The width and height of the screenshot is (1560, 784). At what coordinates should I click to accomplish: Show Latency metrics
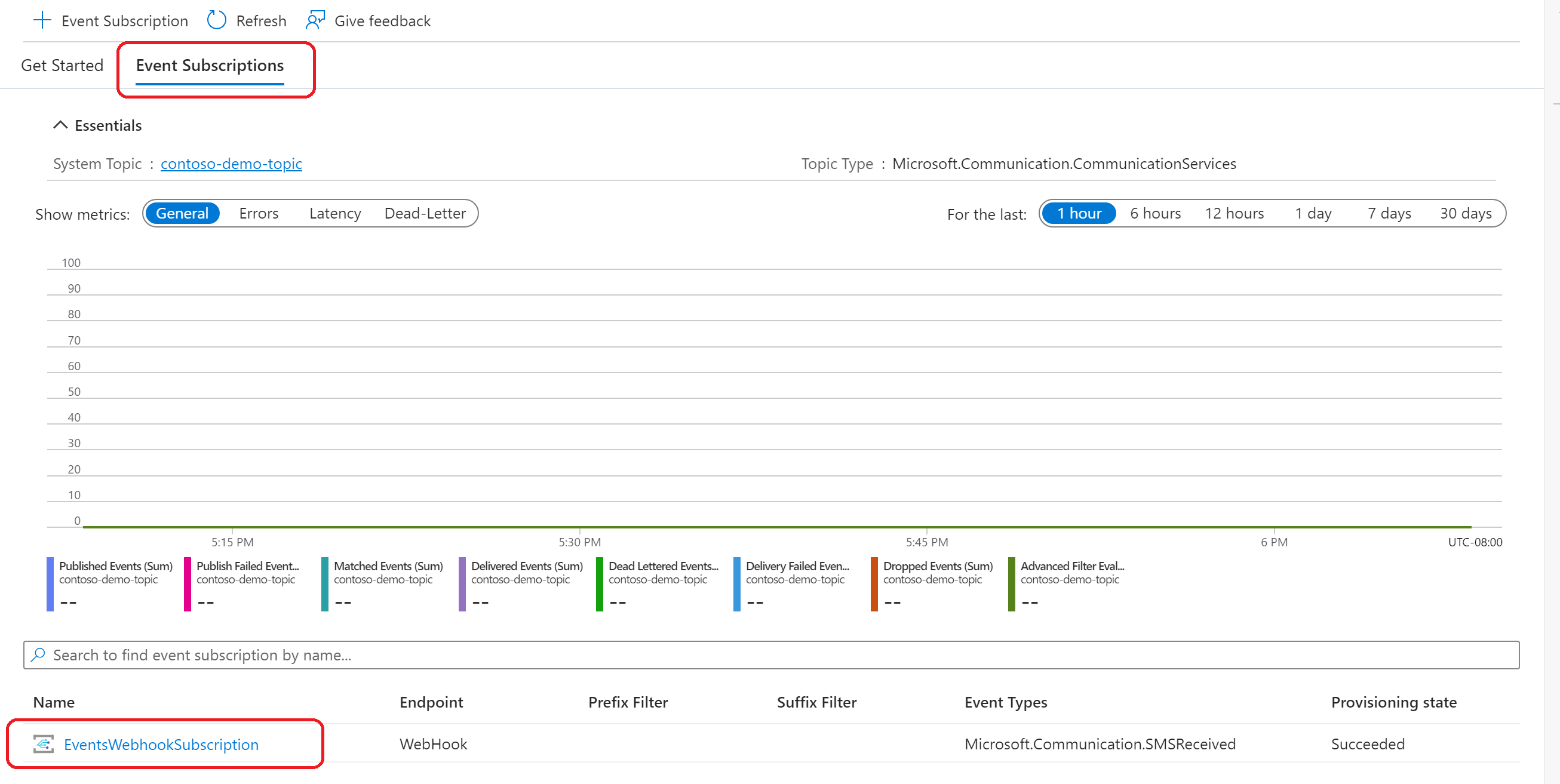(335, 214)
